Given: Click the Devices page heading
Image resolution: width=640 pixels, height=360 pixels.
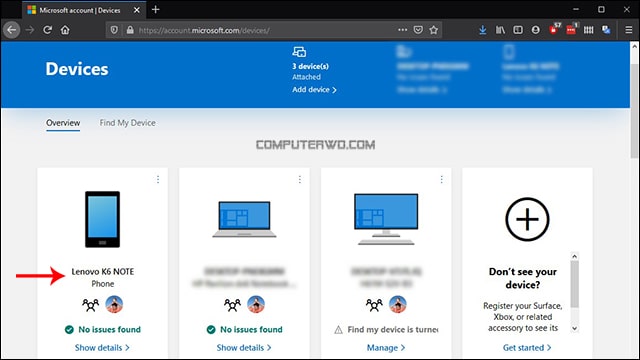Looking at the screenshot, I should pos(77,69).
